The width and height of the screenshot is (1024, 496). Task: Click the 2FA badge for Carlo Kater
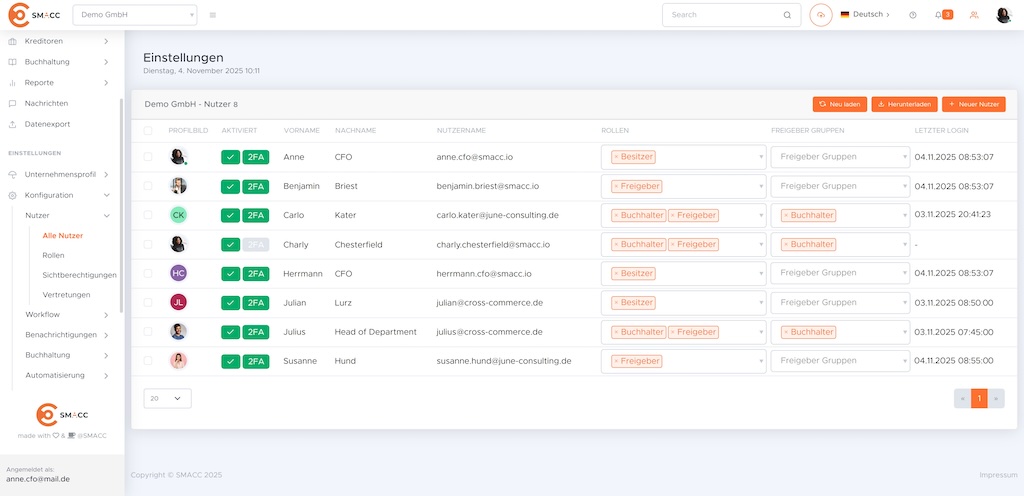[256, 215]
